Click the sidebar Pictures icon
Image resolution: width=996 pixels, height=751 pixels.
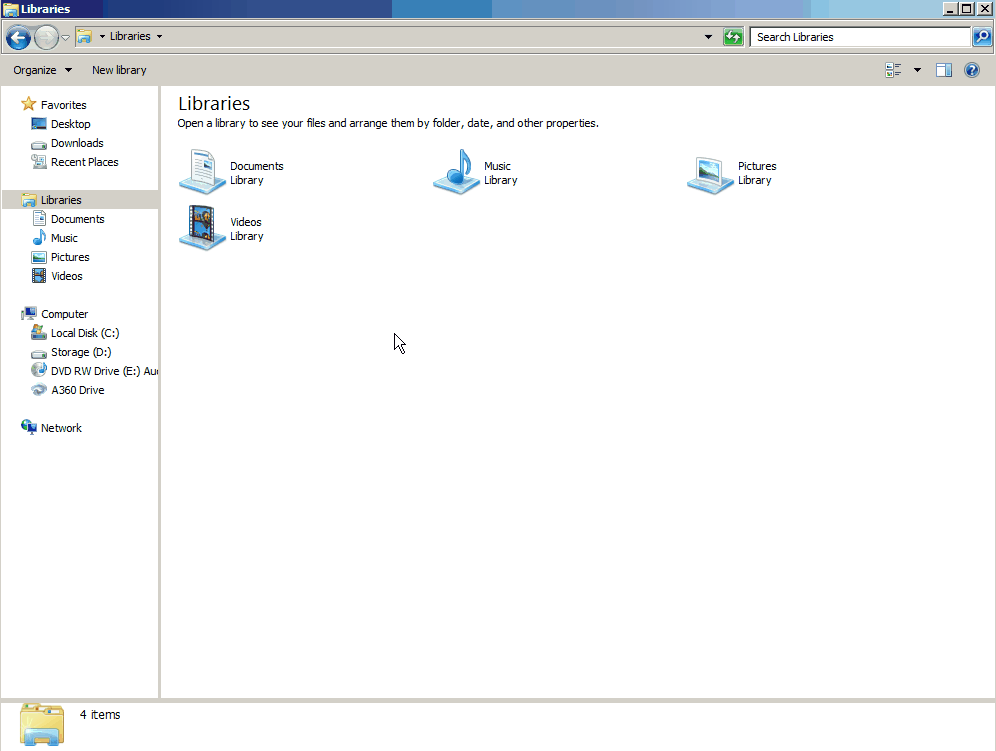(x=39, y=257)
